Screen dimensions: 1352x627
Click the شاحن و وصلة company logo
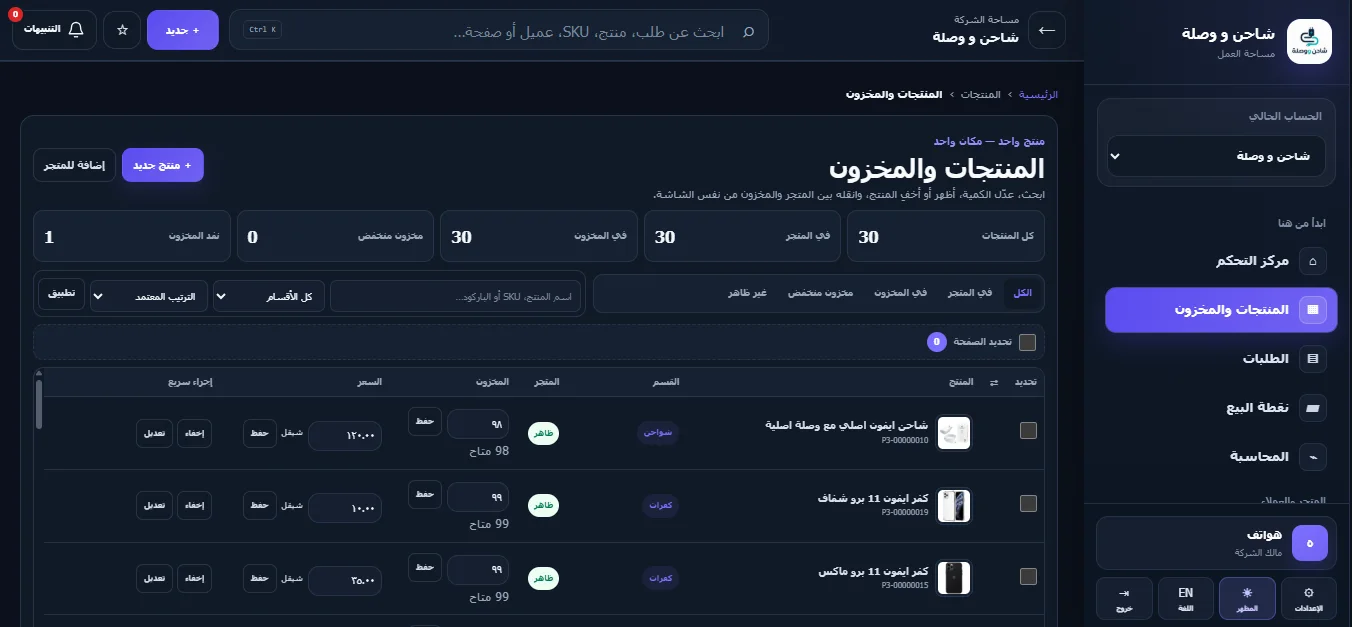1309,42
